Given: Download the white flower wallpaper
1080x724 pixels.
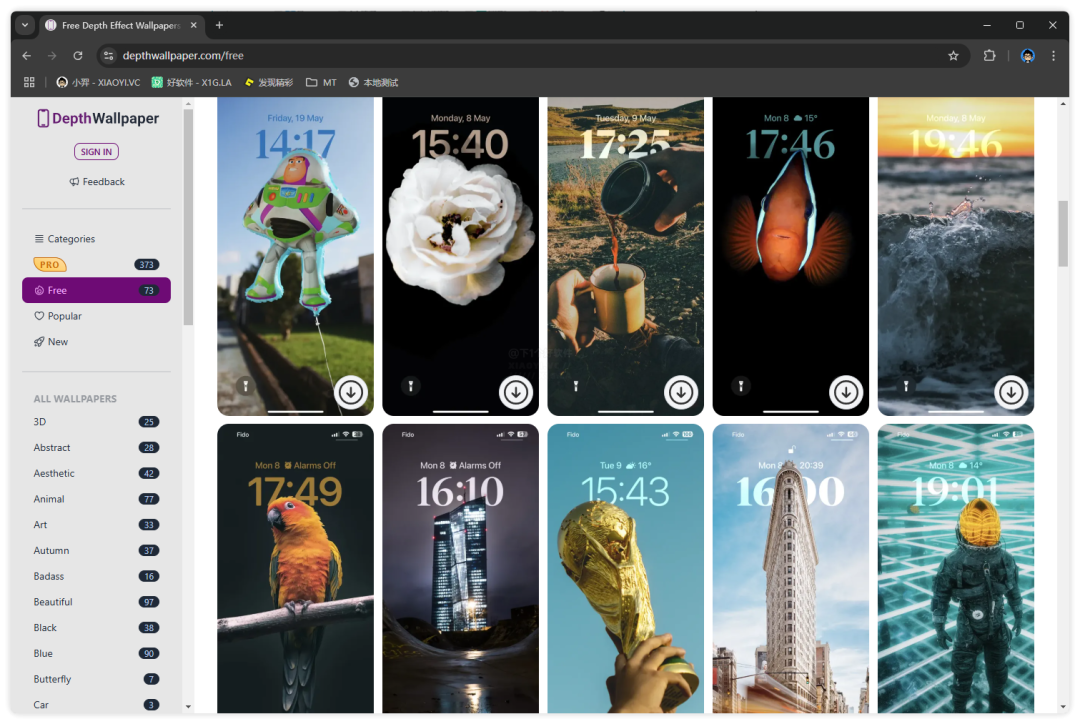Looking at the screenshot, I should point(516,392).
